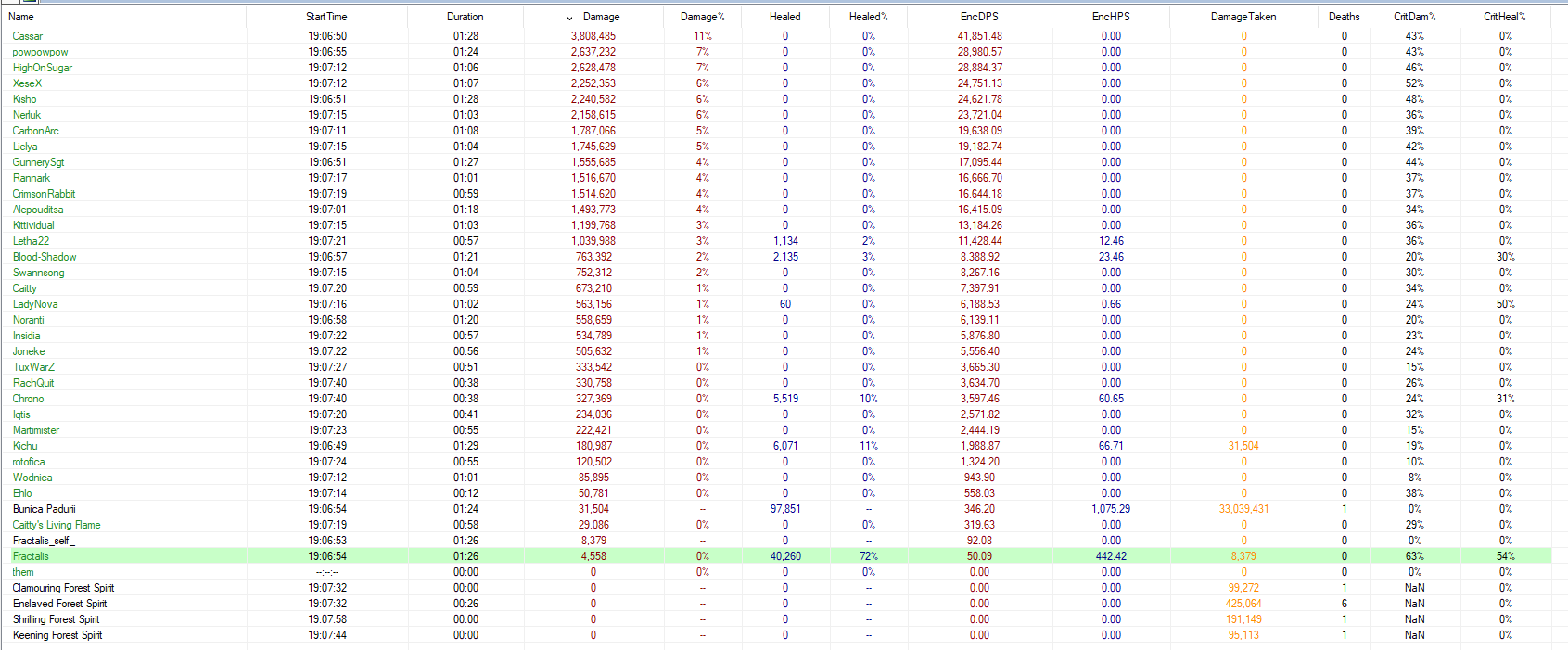Sort by DamageTaken column header
This screenshot has width=1568, height=650.
[1243, 17]
